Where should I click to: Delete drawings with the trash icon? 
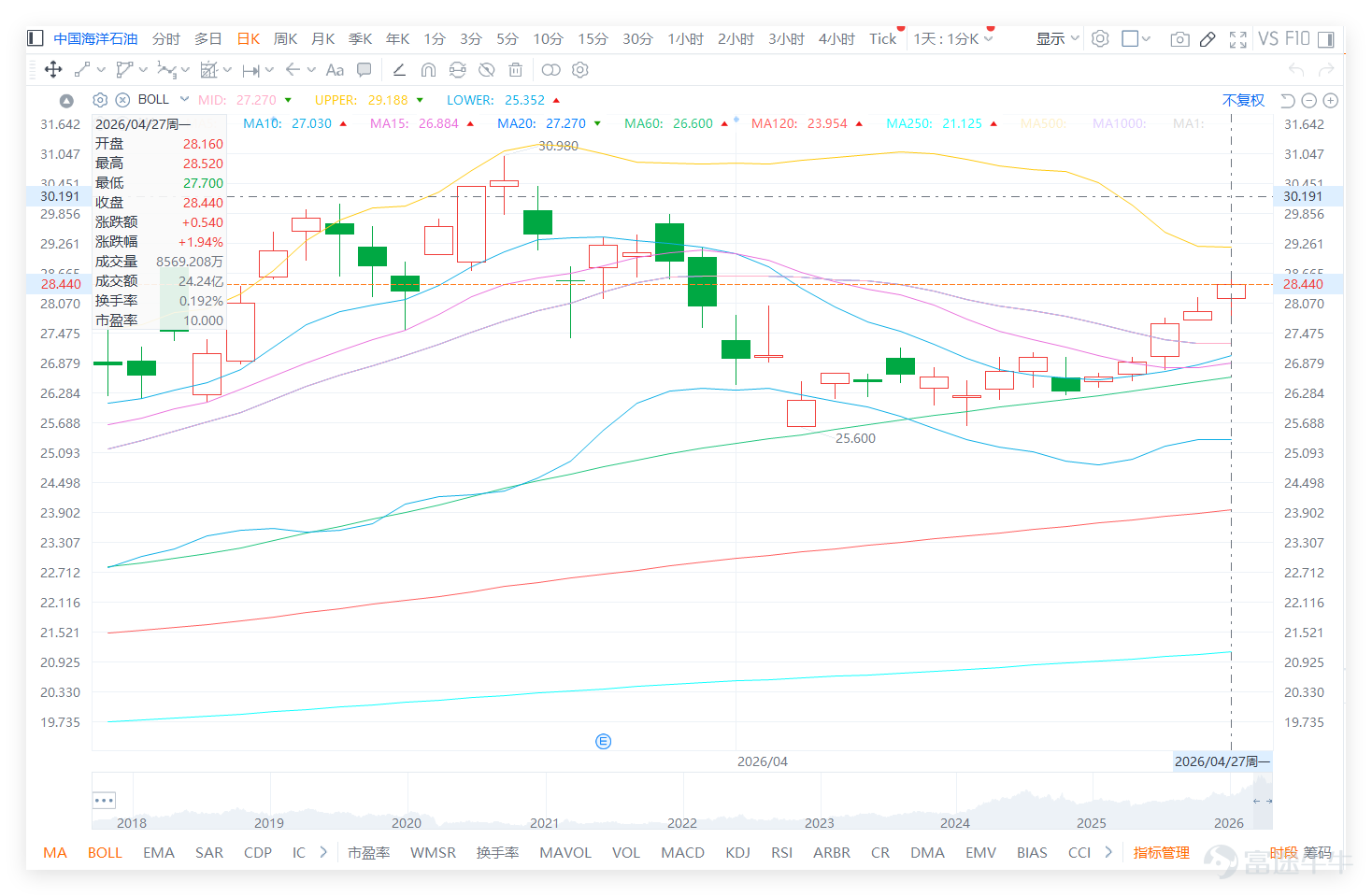point(515,69)
